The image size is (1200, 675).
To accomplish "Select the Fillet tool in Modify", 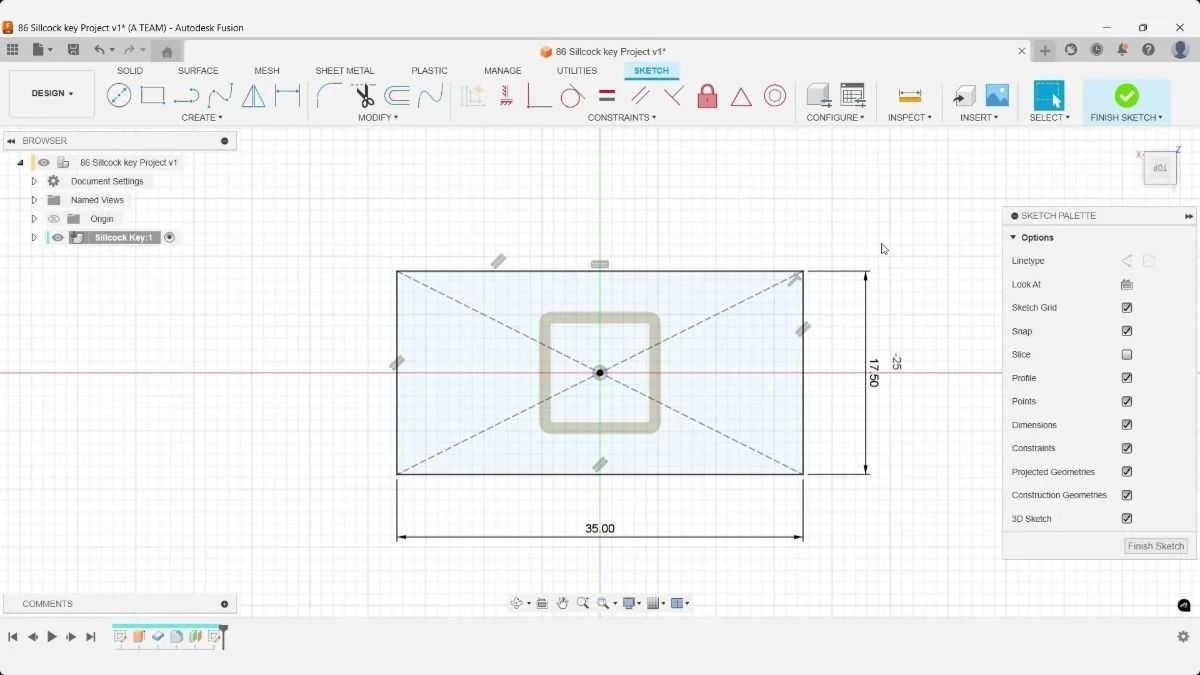I will click(329, 96).
